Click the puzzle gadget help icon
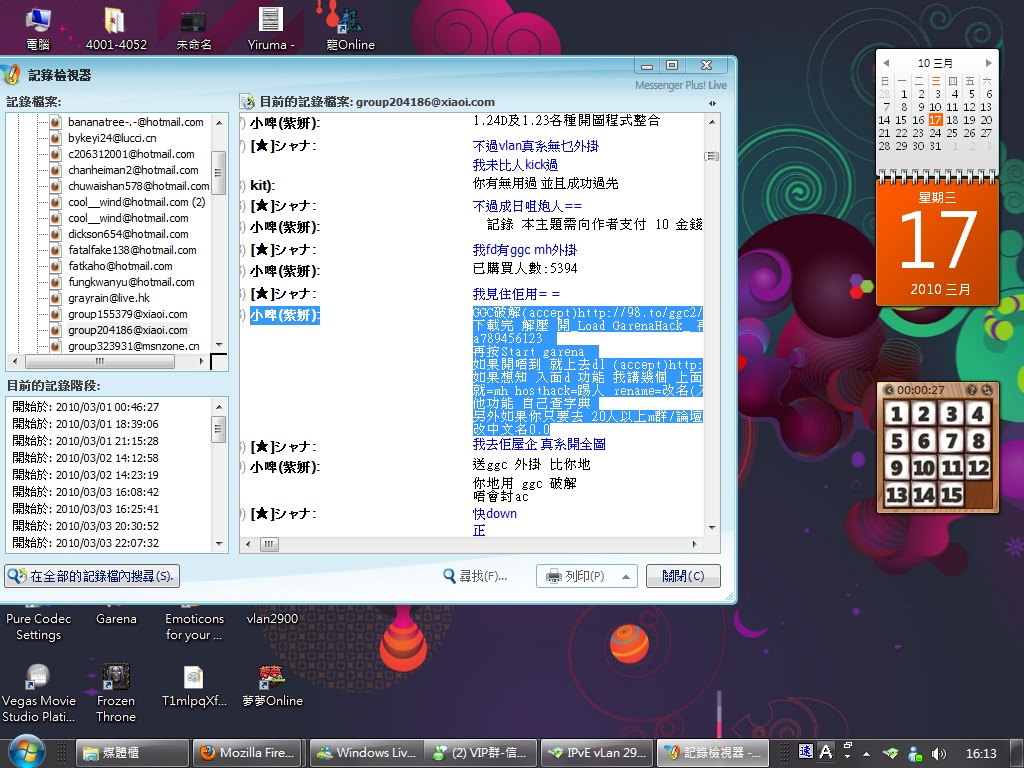 [x=970, y=389]
